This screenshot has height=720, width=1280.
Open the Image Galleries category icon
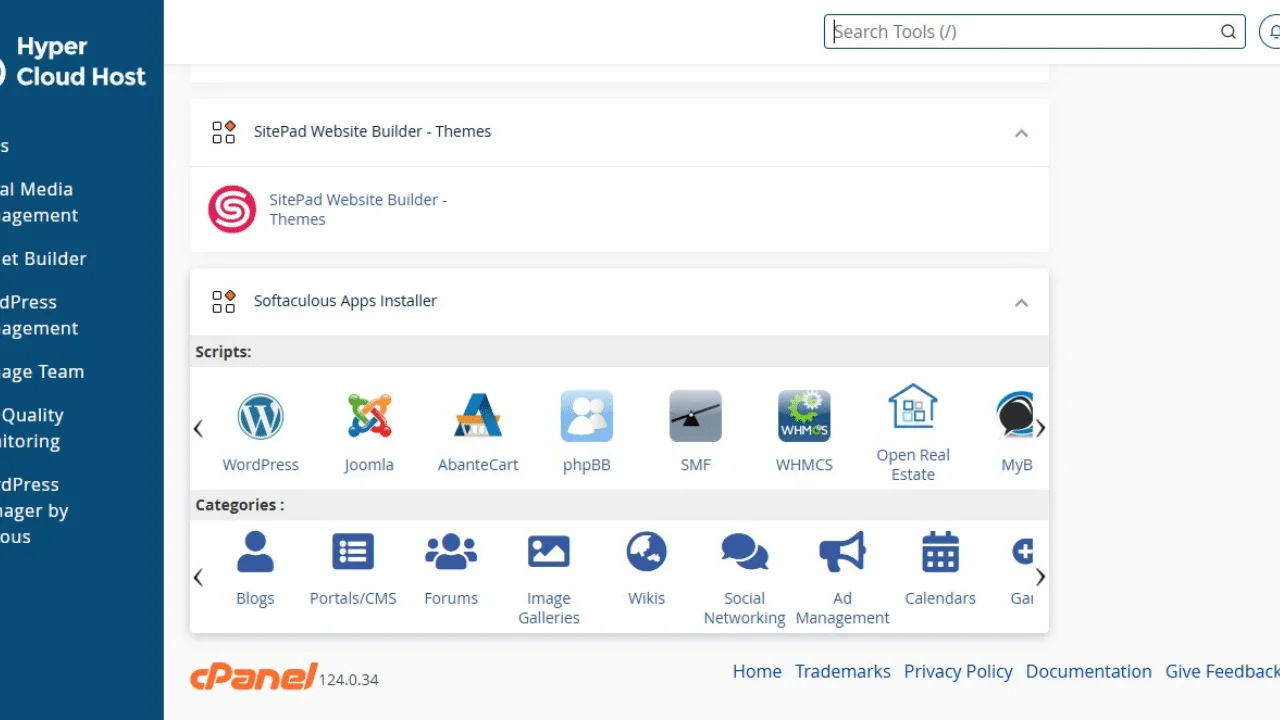click(x=549, y=551)
